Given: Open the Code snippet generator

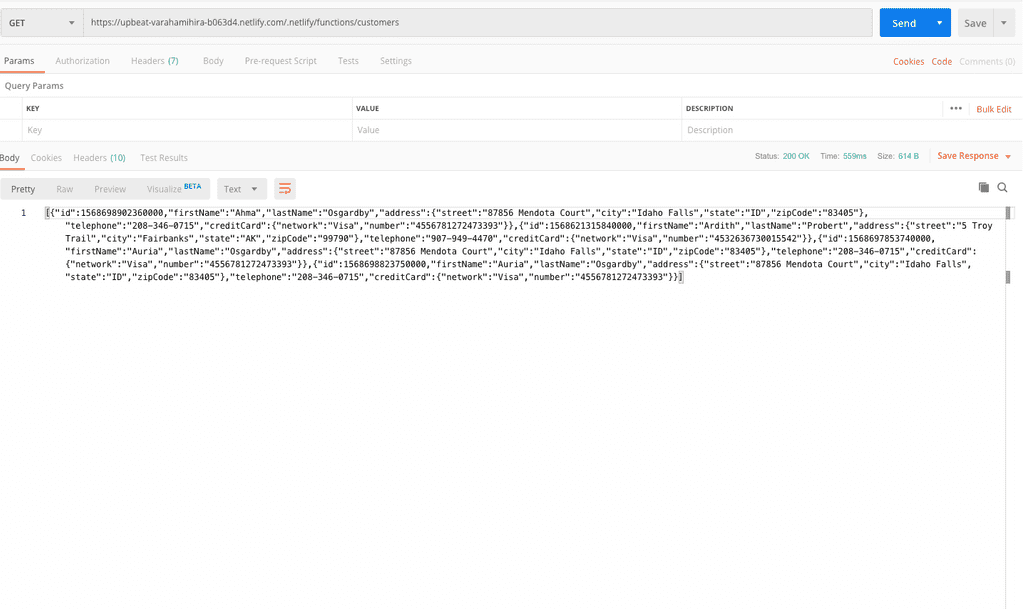Looking at the screenshot, I should 941,61.
